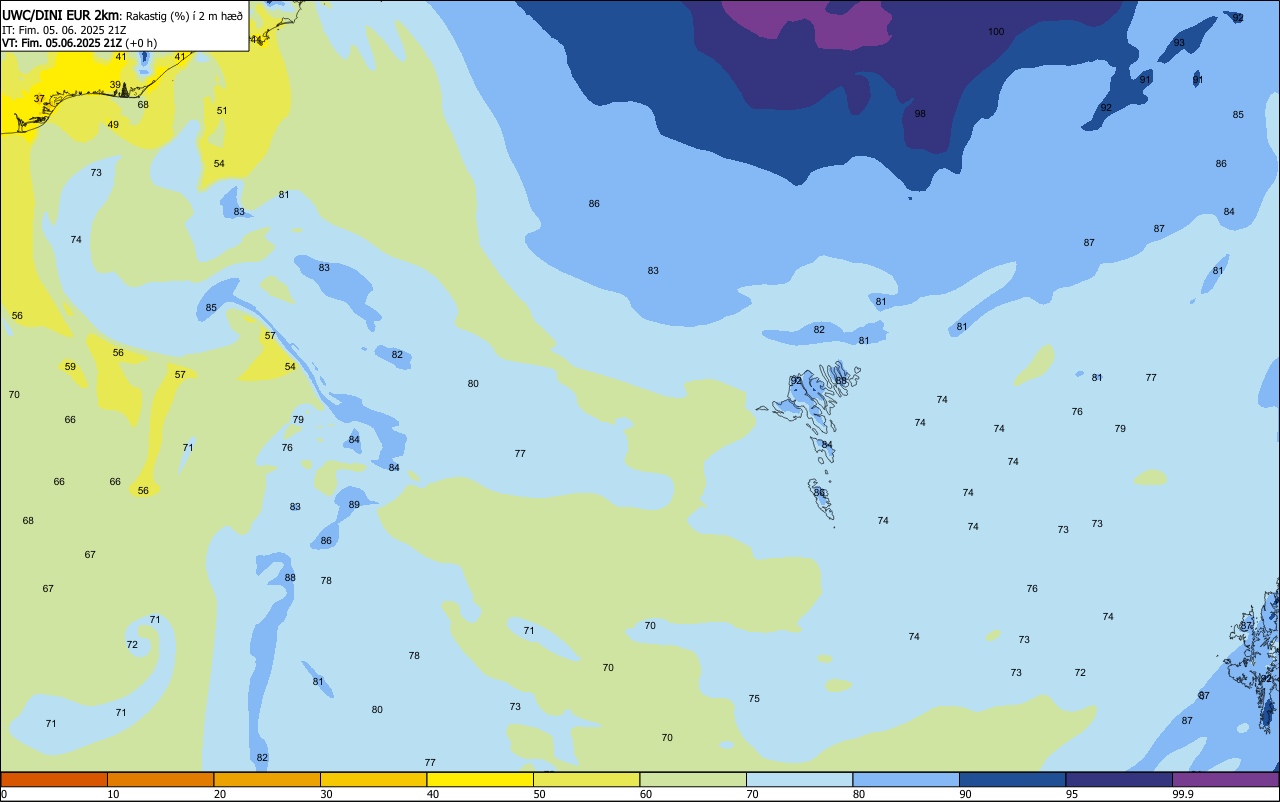
Task: Click the bright yellow 40–50 legend swatch
Action: pos(480,779)
